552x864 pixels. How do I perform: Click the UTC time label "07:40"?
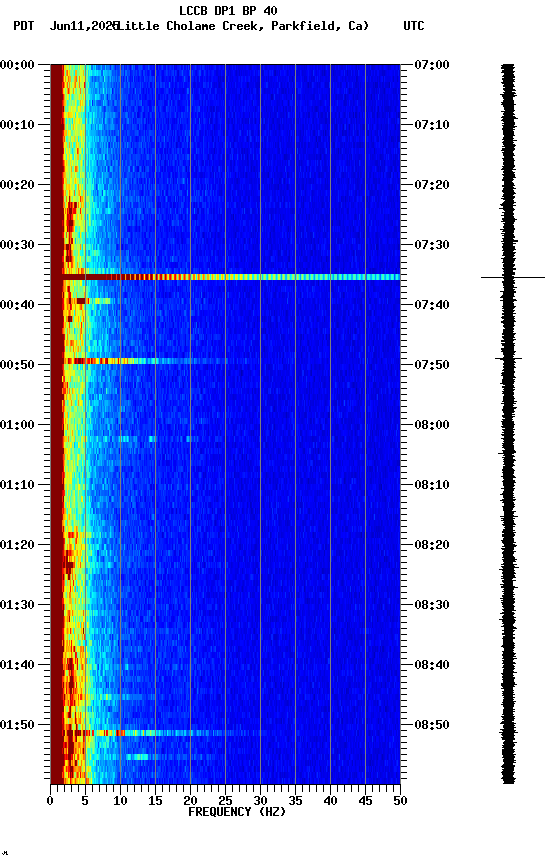pos(432,305)
